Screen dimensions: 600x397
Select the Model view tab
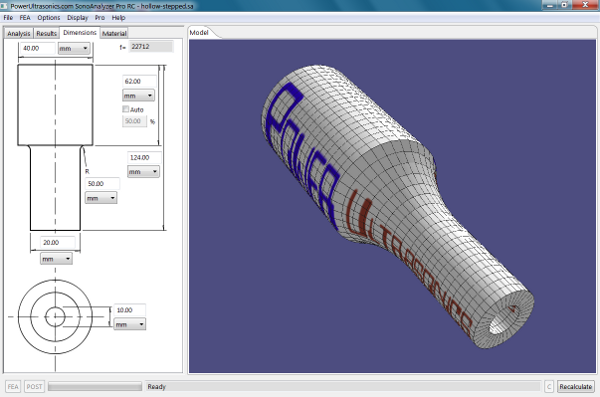199,33
